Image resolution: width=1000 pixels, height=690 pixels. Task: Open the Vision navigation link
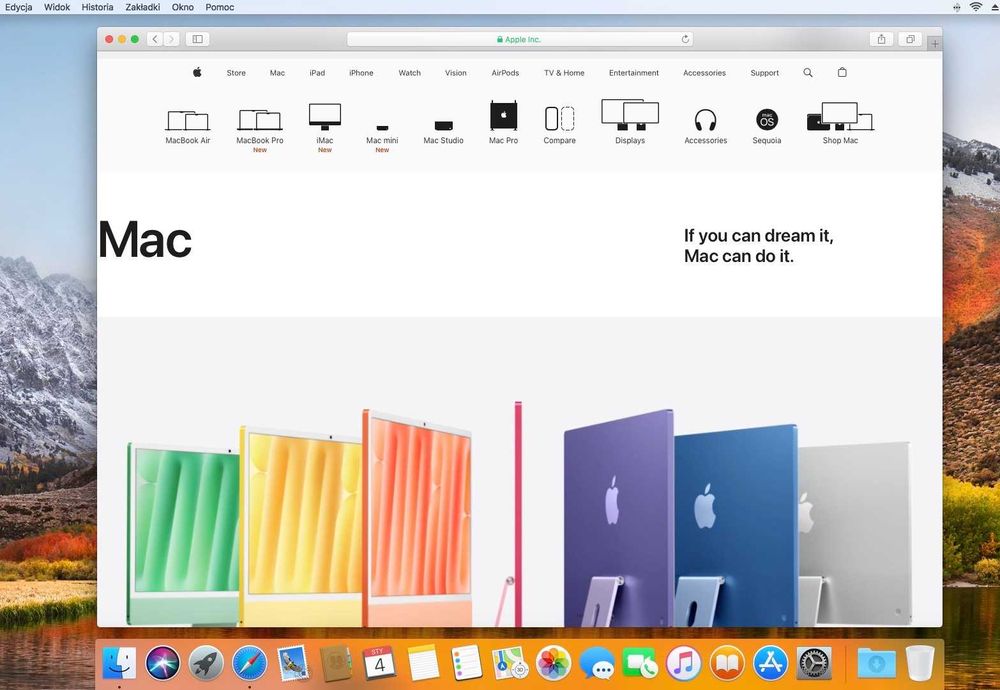(x=455, y=73)
